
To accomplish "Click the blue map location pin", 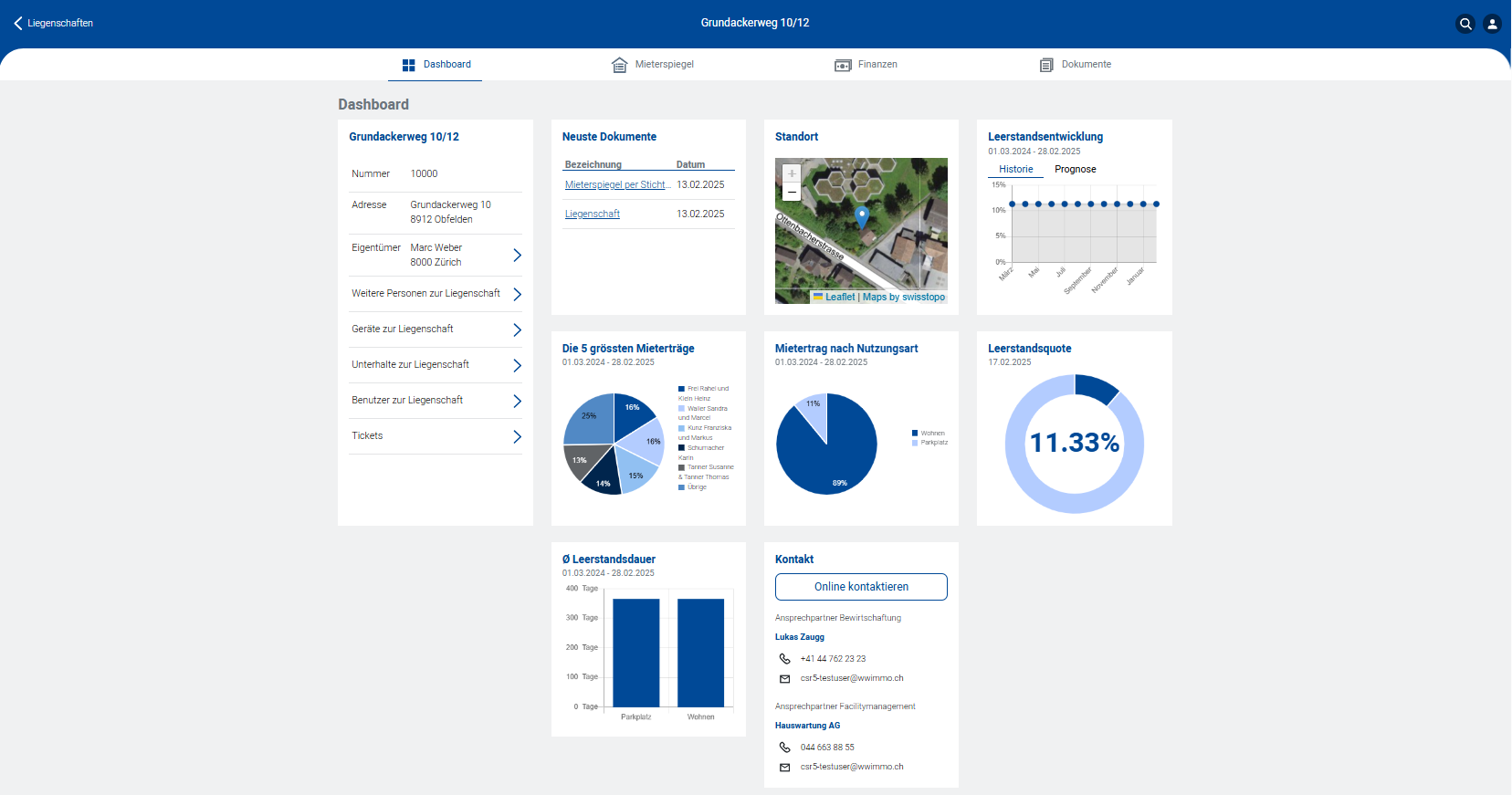I will coord(861,217).
